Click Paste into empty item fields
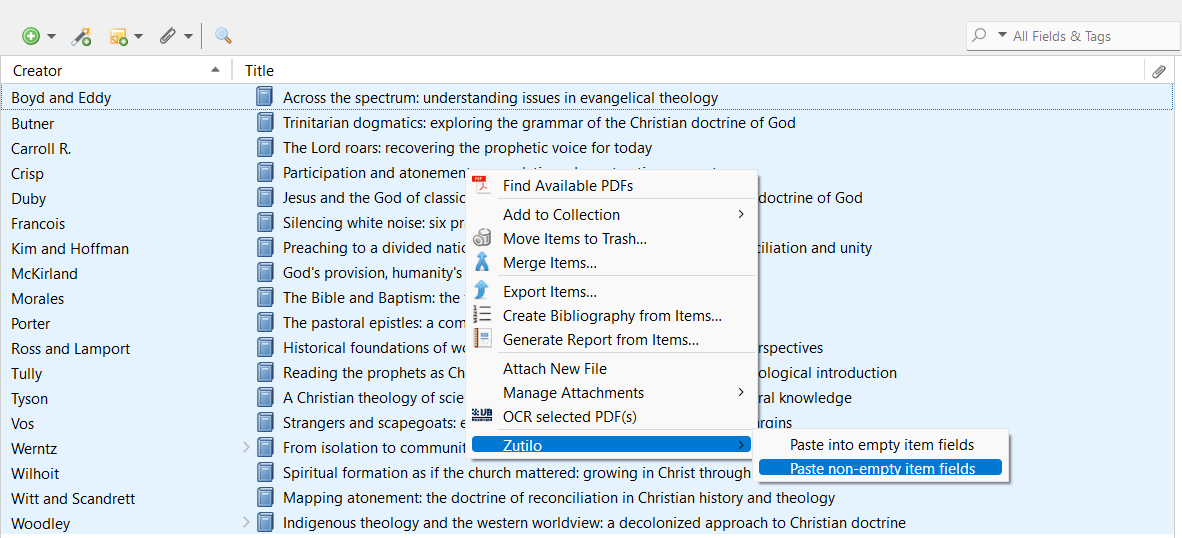The image size is (1182, 538). pyautogui.click(x=881, y=444)
